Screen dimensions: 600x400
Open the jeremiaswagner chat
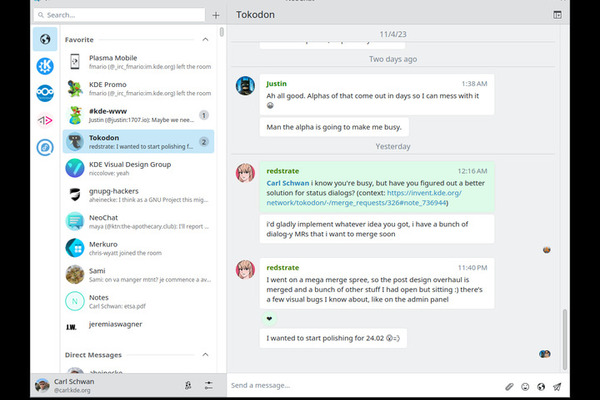pos(139,327)
